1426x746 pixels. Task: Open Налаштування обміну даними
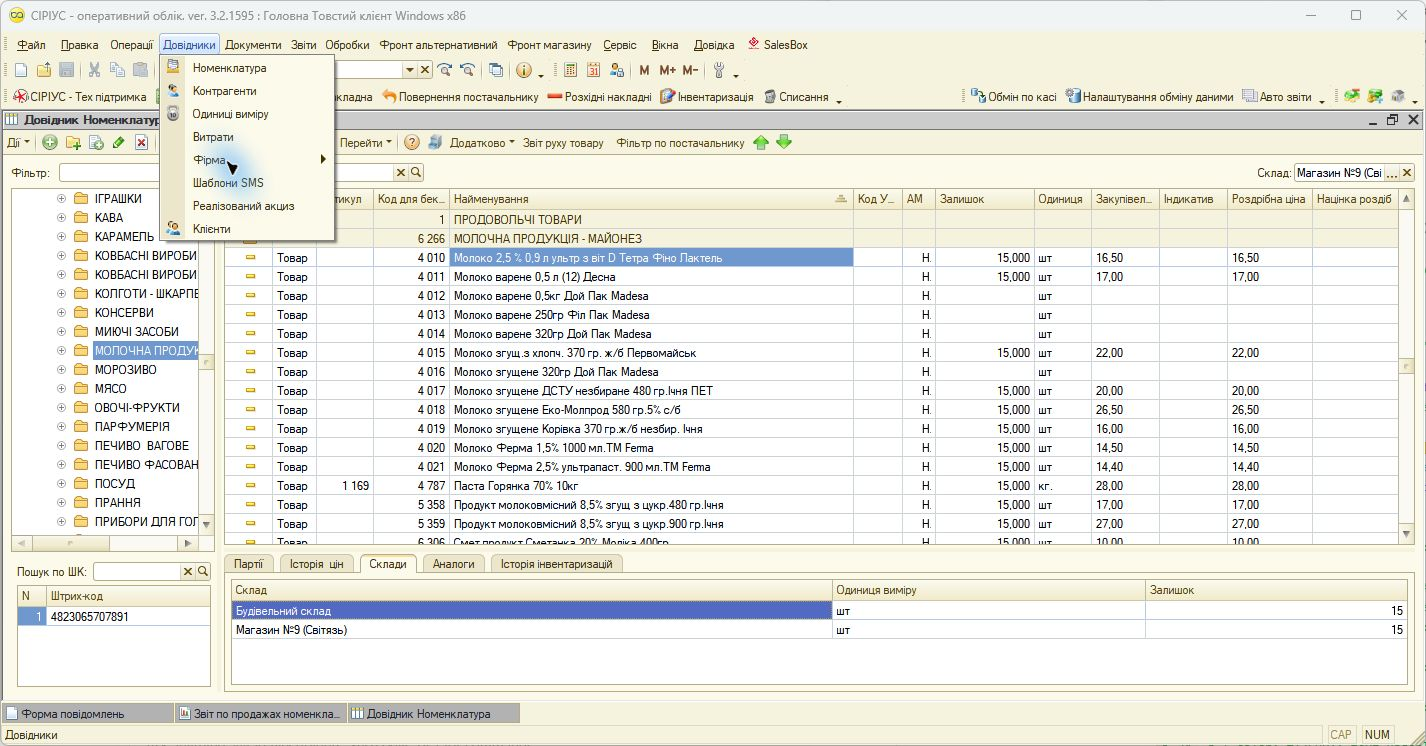1150,97
